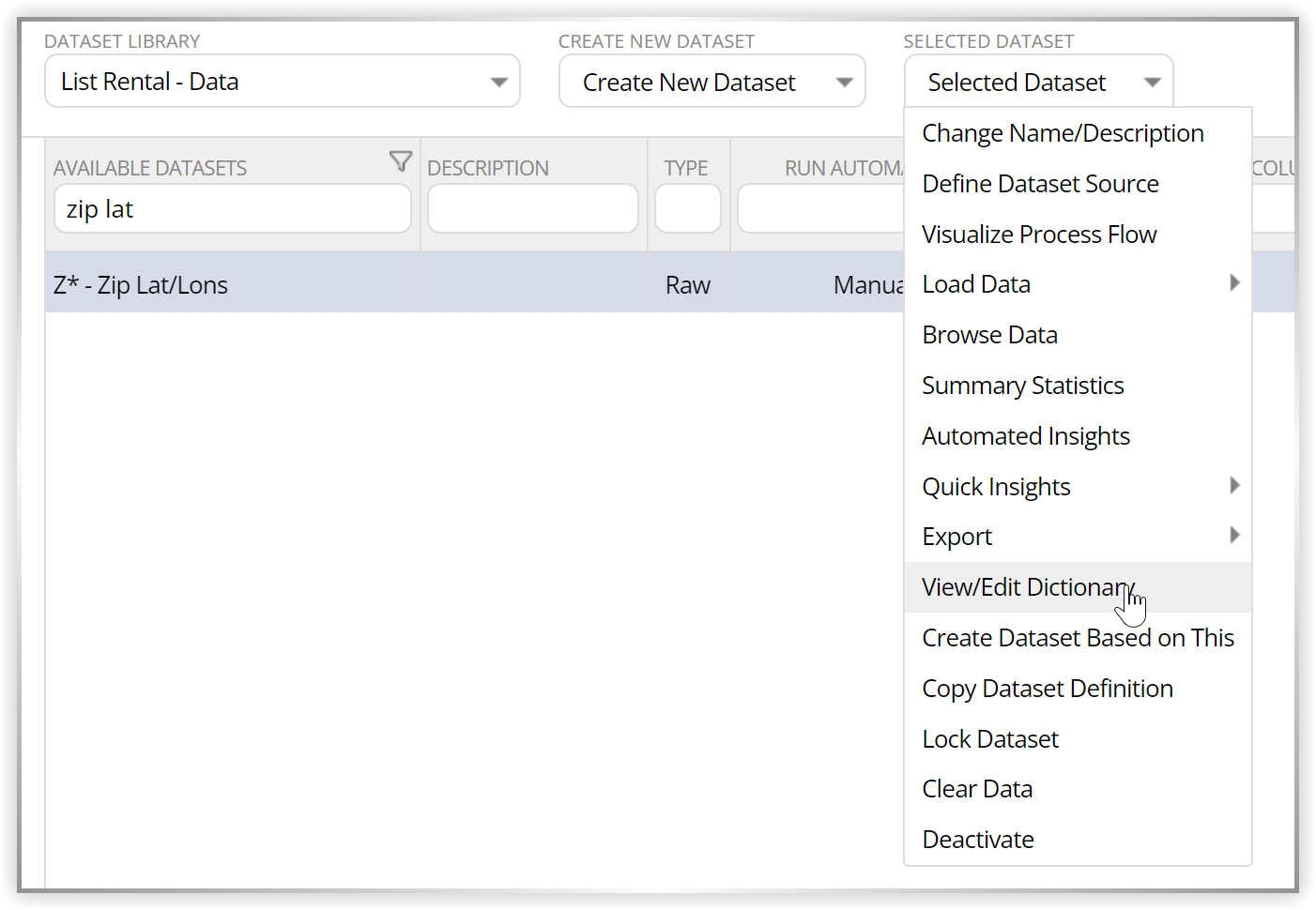1316x910 pixels.
Task: Click the Description filter input field
Action: pos(533,208)
